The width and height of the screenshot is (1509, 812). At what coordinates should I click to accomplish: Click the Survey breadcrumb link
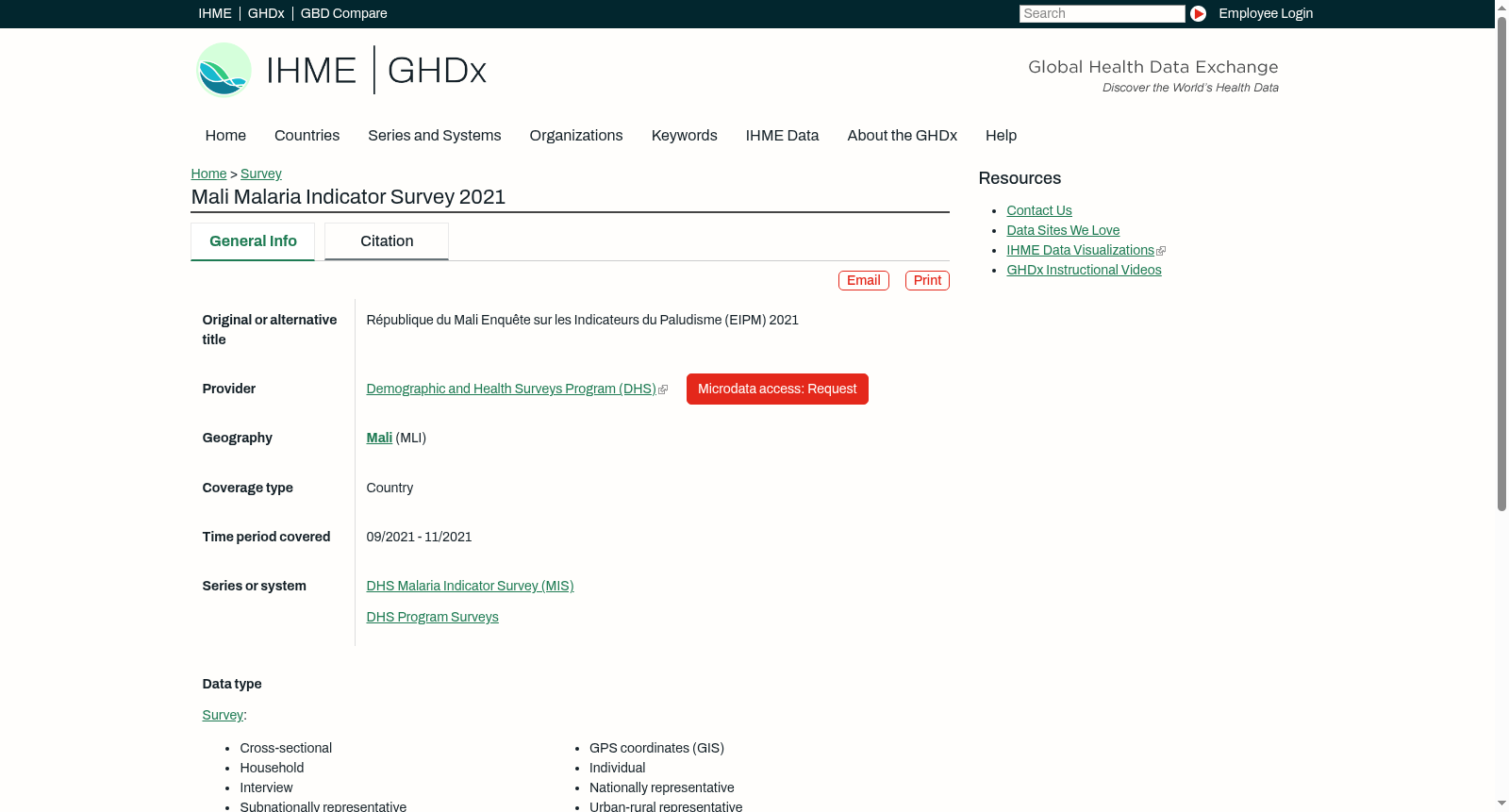click(261, 174)
